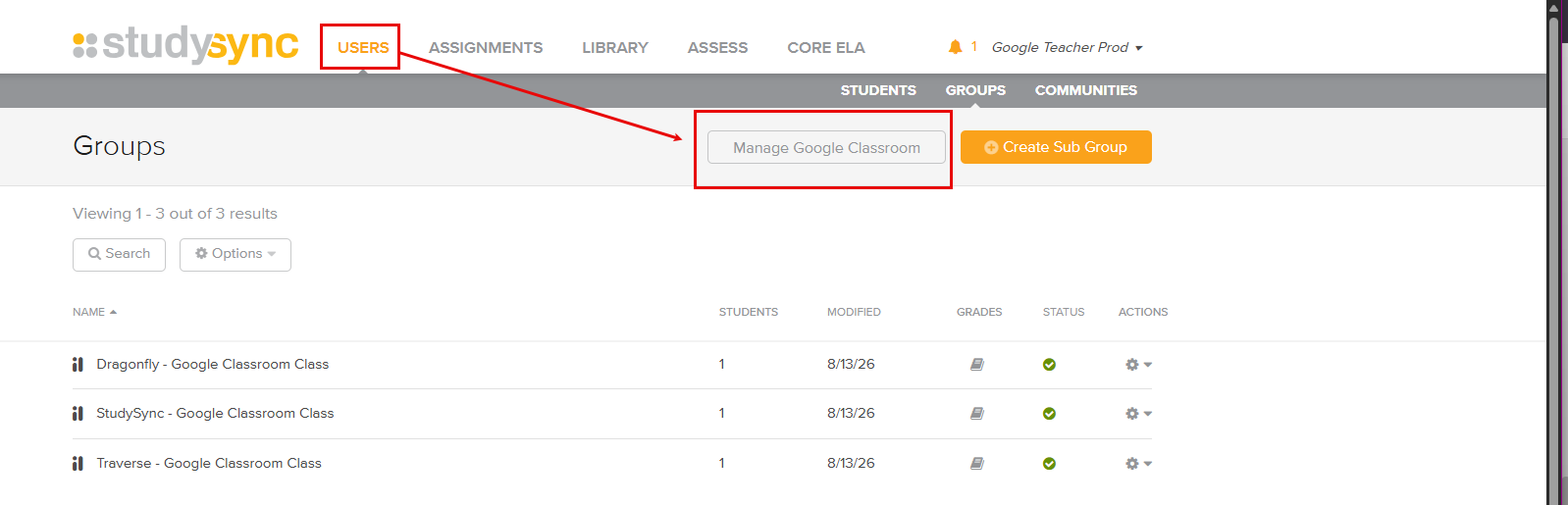Click the GRADES column header

(x=979, y=312)
